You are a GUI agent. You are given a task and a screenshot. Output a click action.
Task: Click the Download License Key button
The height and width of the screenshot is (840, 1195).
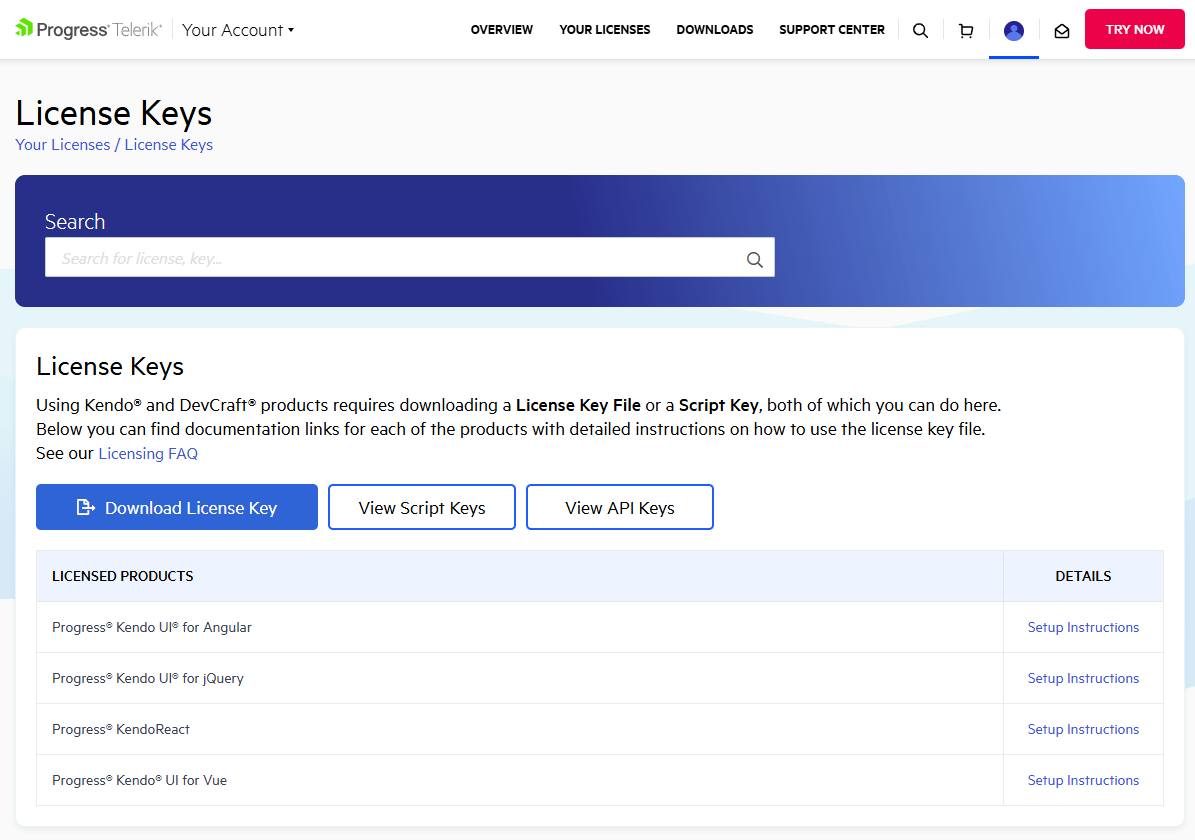[177, 507]
